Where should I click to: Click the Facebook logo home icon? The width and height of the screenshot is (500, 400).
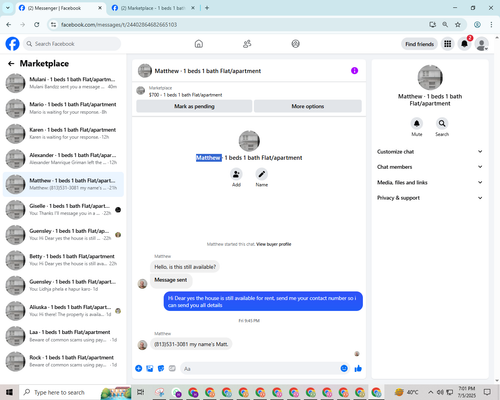[x=12, y=44]
